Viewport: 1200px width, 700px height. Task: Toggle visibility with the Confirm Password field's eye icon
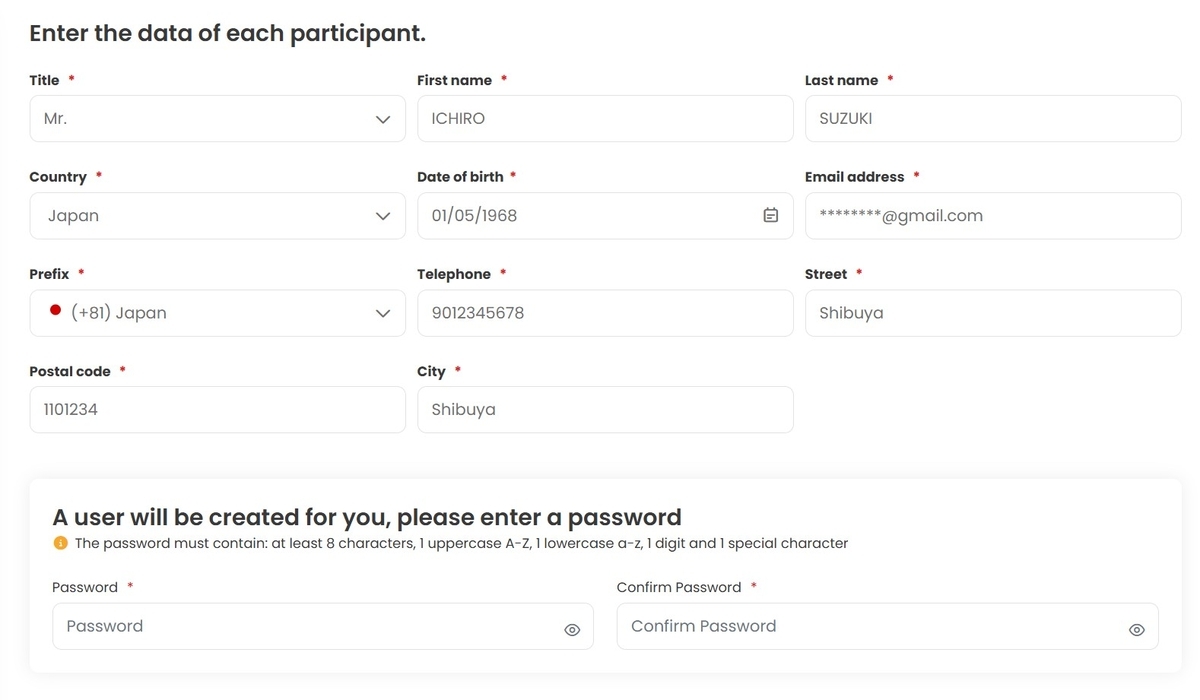1137,630
